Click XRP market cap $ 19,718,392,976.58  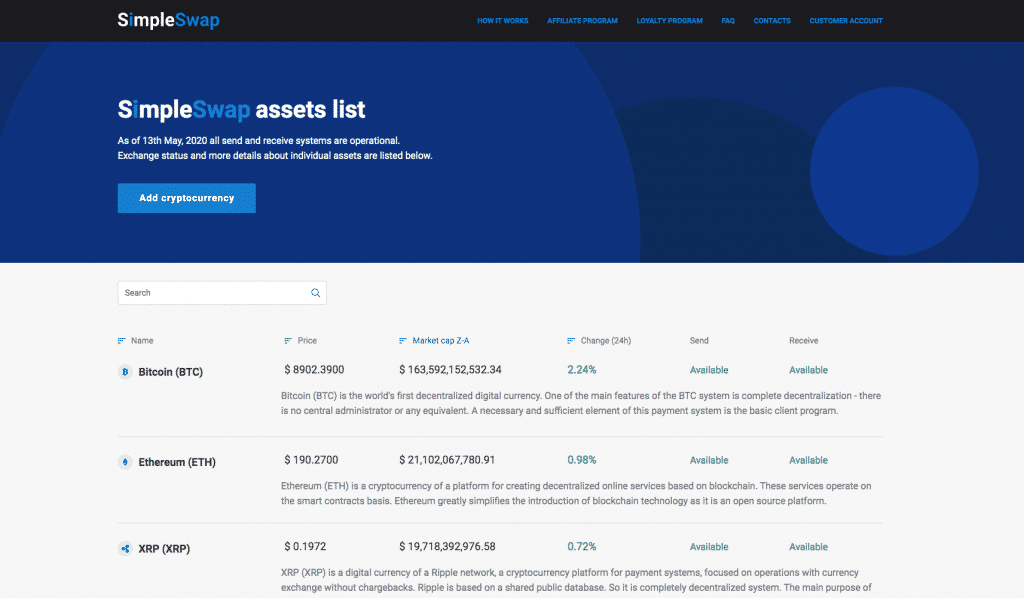[x=447, y=546]
